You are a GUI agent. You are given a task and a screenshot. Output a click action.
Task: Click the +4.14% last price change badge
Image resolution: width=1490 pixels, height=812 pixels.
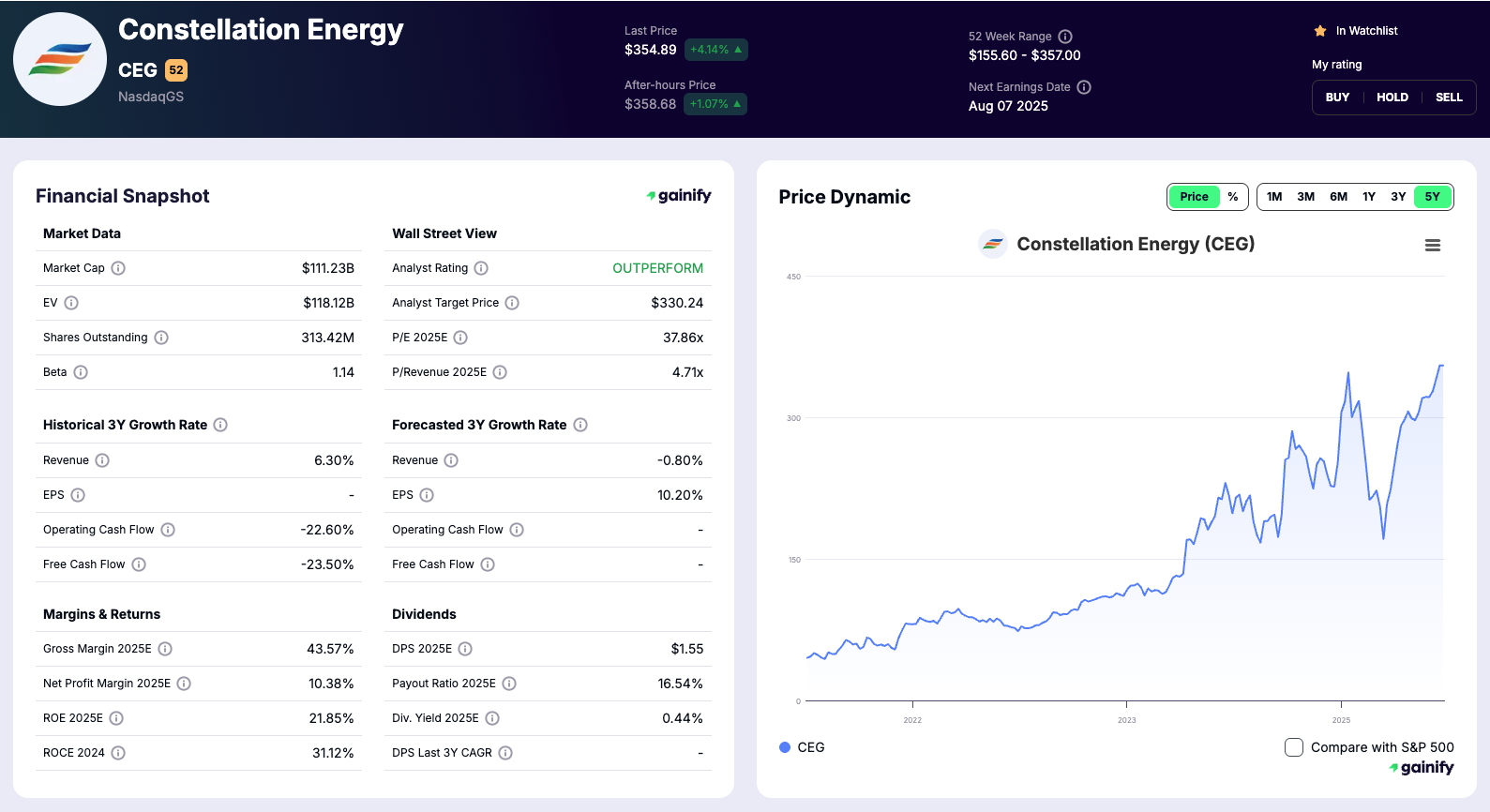716,50
